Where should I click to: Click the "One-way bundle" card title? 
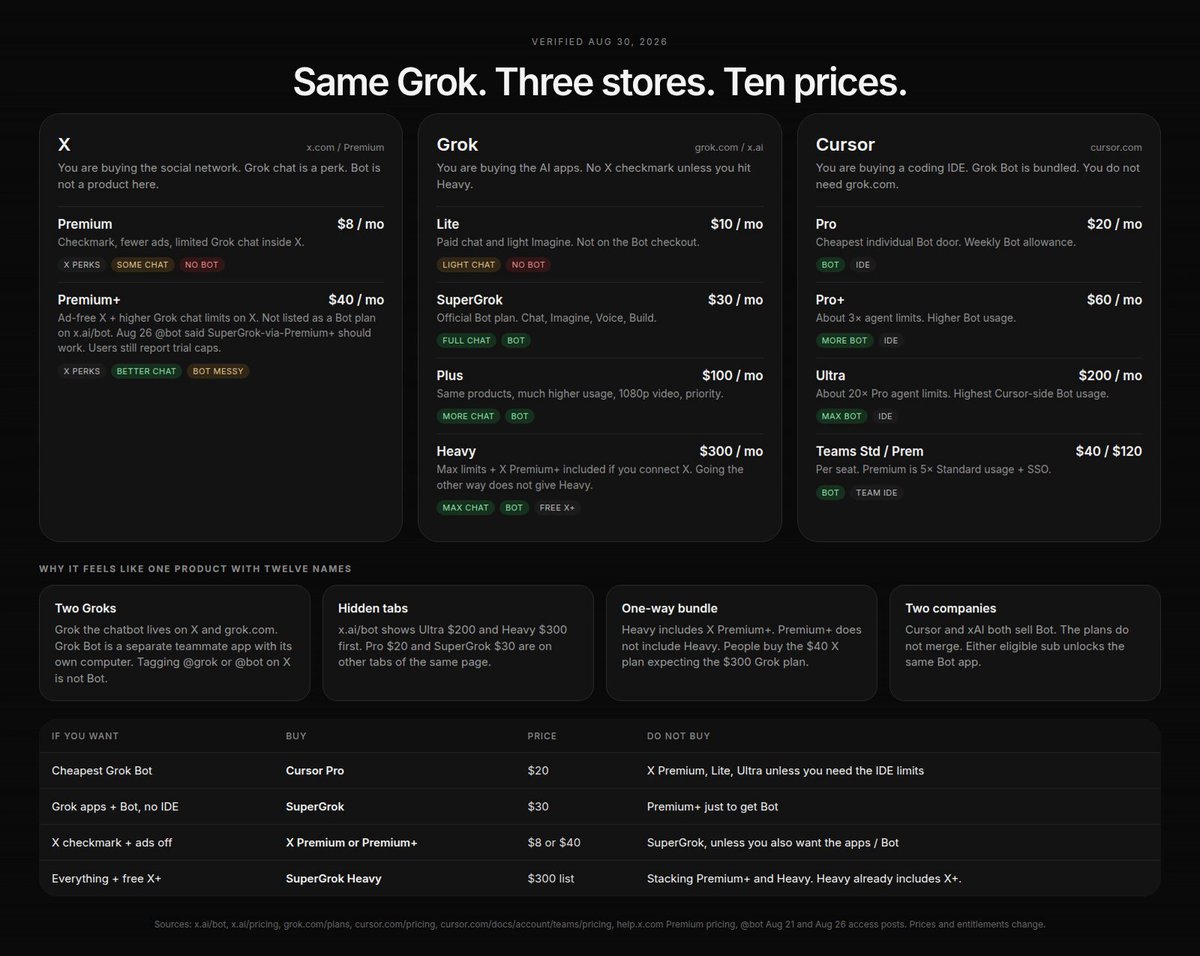point(670,608)
